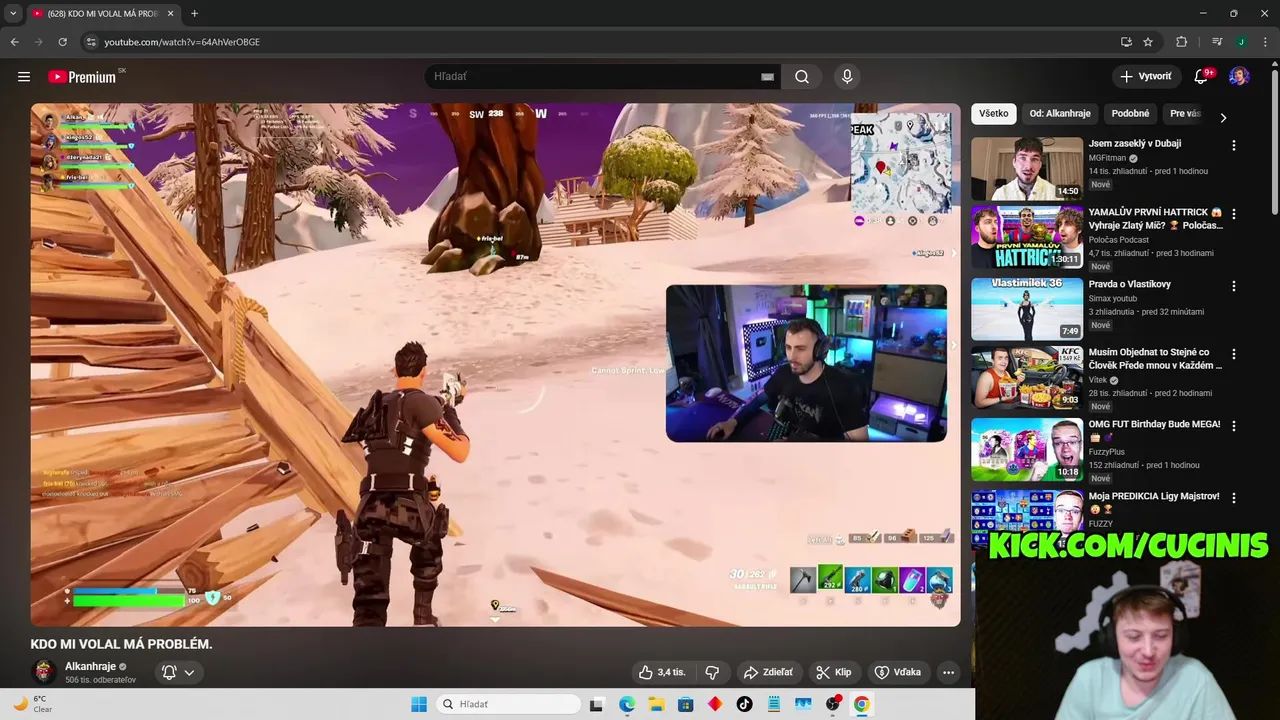Open OBS Studio from the taskbar
The width and height of the screenshot is (1280, 720).
click(832, 704)
